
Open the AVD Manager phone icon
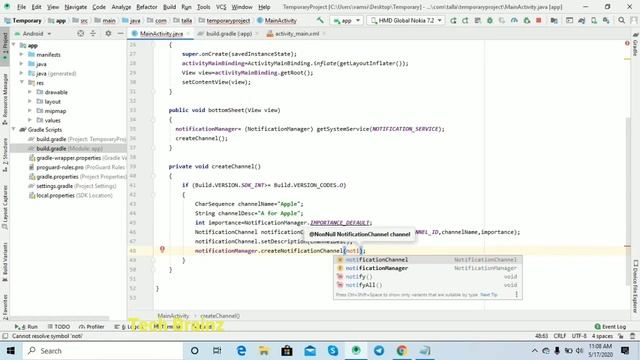[594, 20]
